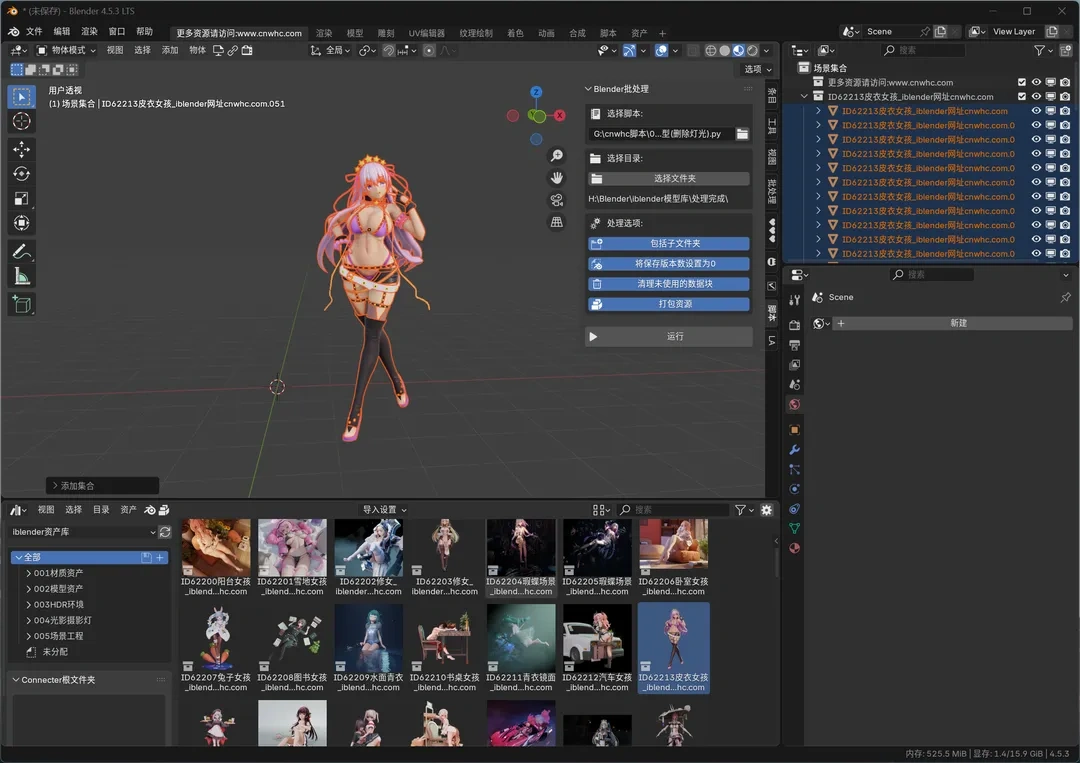Toggle camera view in the viewport
Screen dimensions: 1080x763
(x=557, y=200)
